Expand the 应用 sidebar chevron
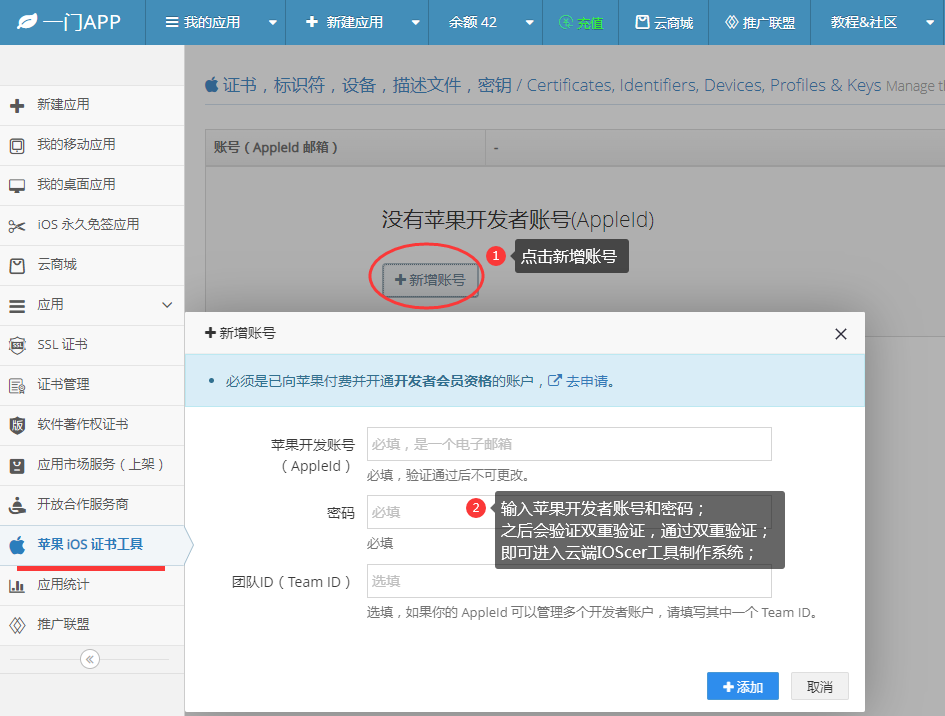The height and width of the screenshot is (716, 945). (x=167, y=305)
